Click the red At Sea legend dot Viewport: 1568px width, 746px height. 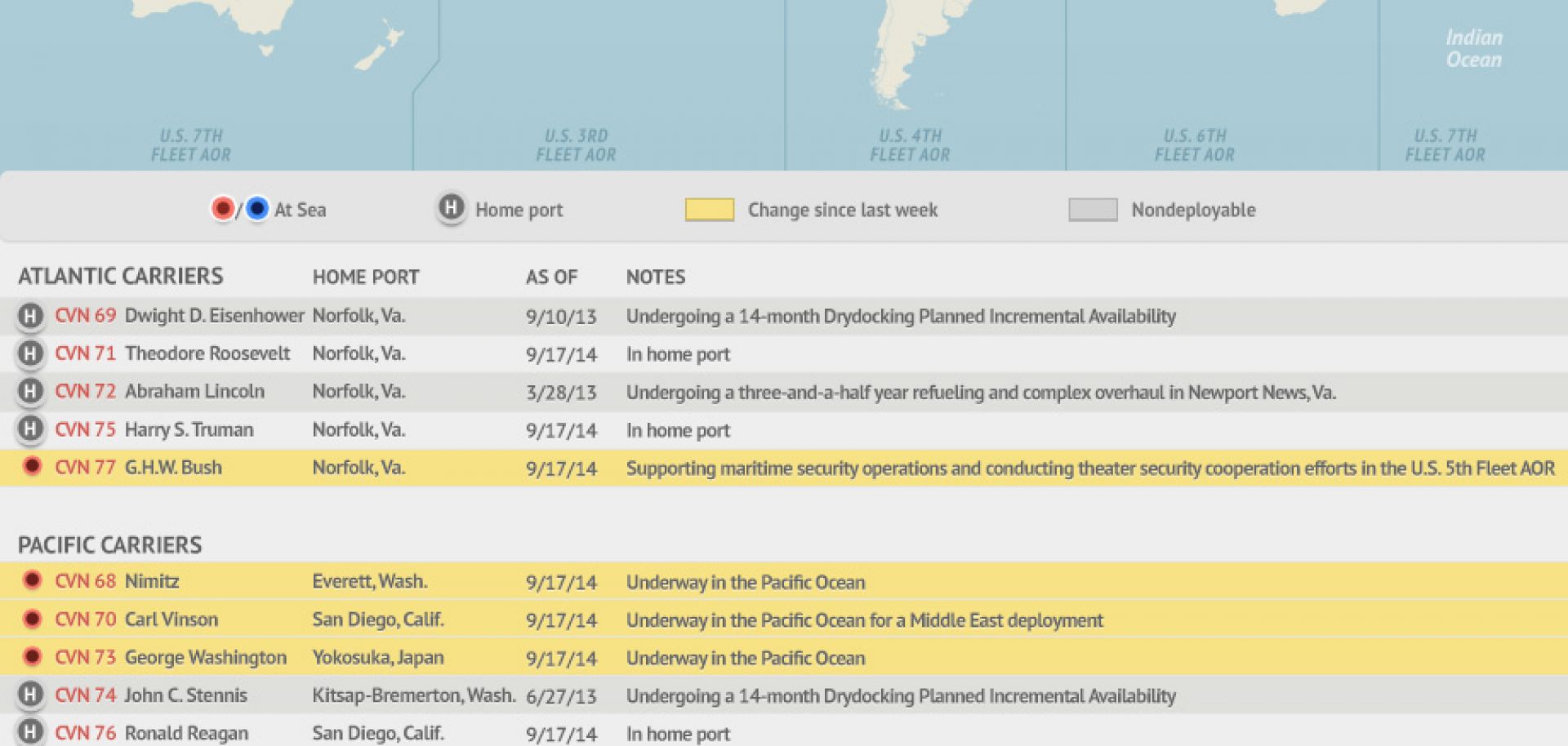tap(222, 209)
